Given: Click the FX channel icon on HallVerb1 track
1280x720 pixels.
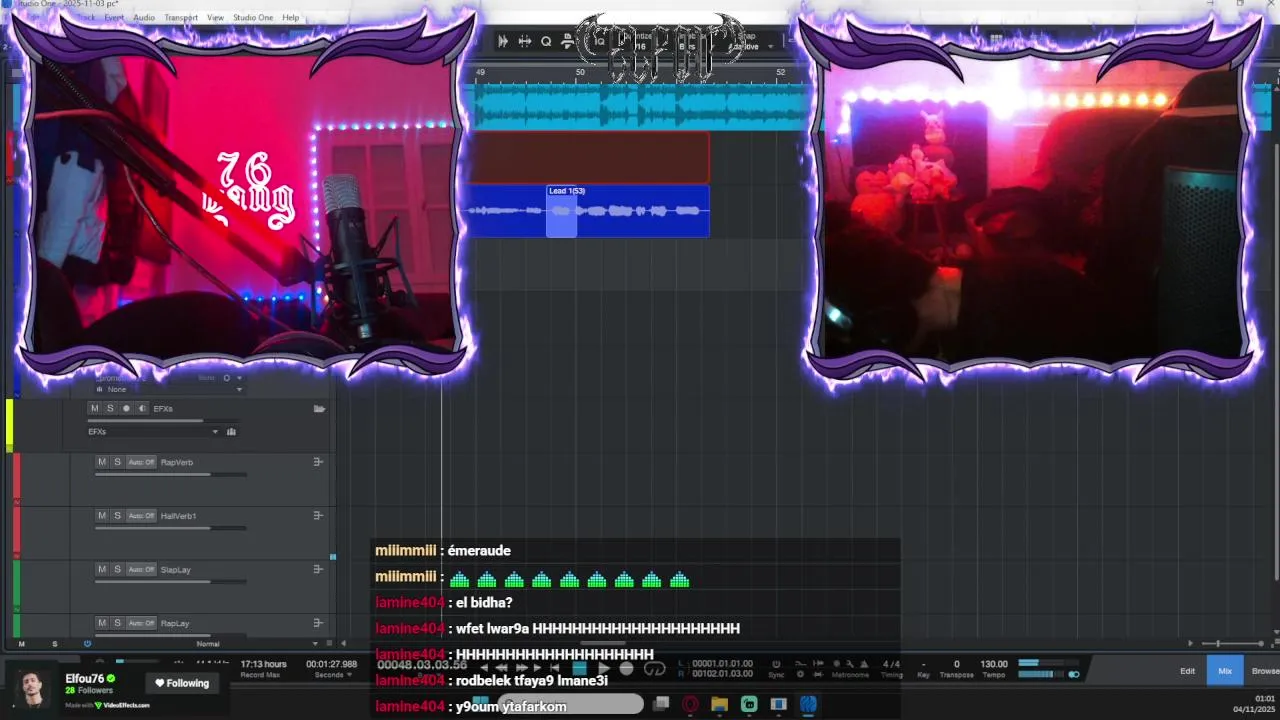Looking at the screenshot, I should click(x=318, y=516).
